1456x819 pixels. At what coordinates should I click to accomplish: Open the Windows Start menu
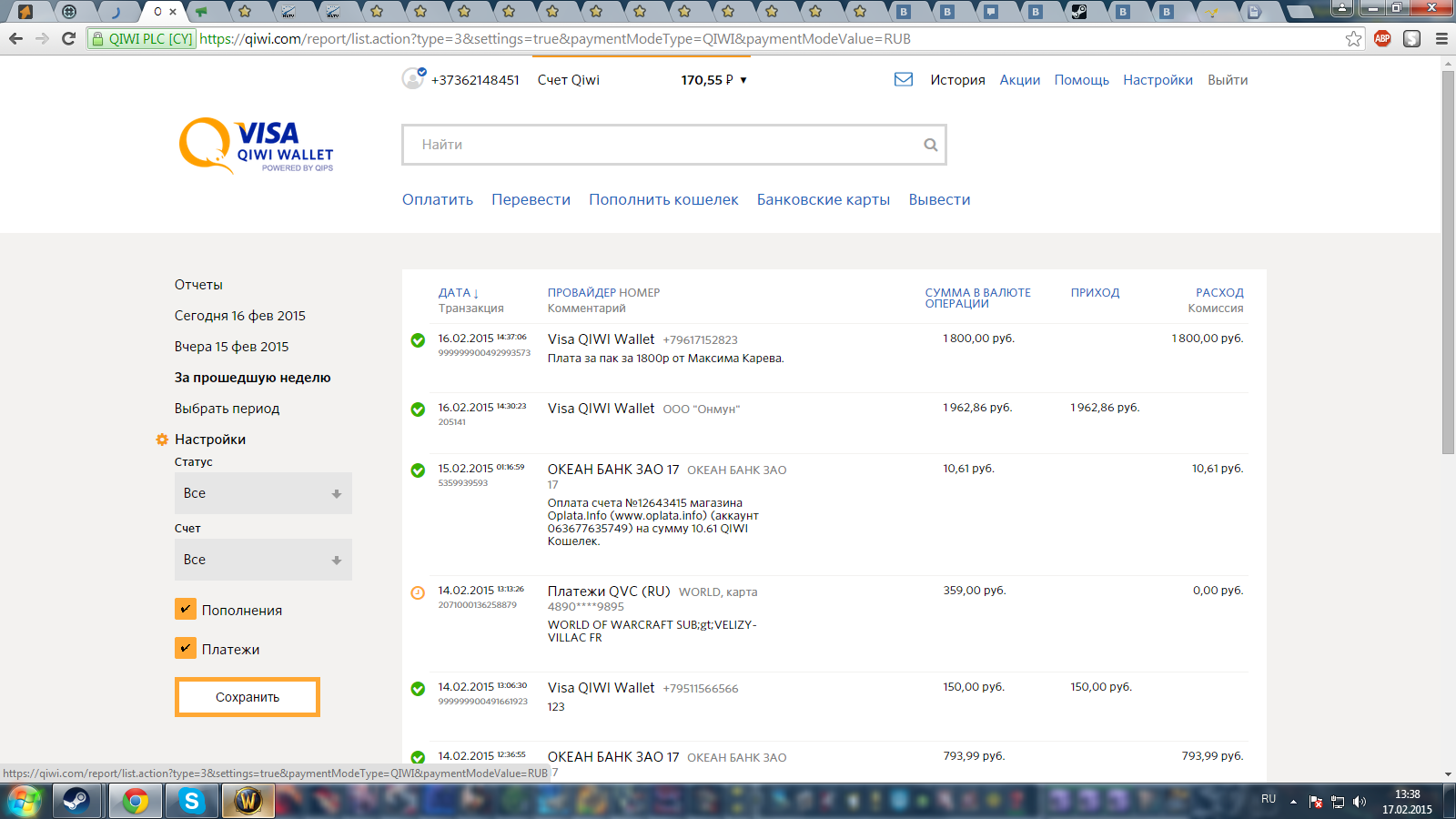click(x=24, y=802)
